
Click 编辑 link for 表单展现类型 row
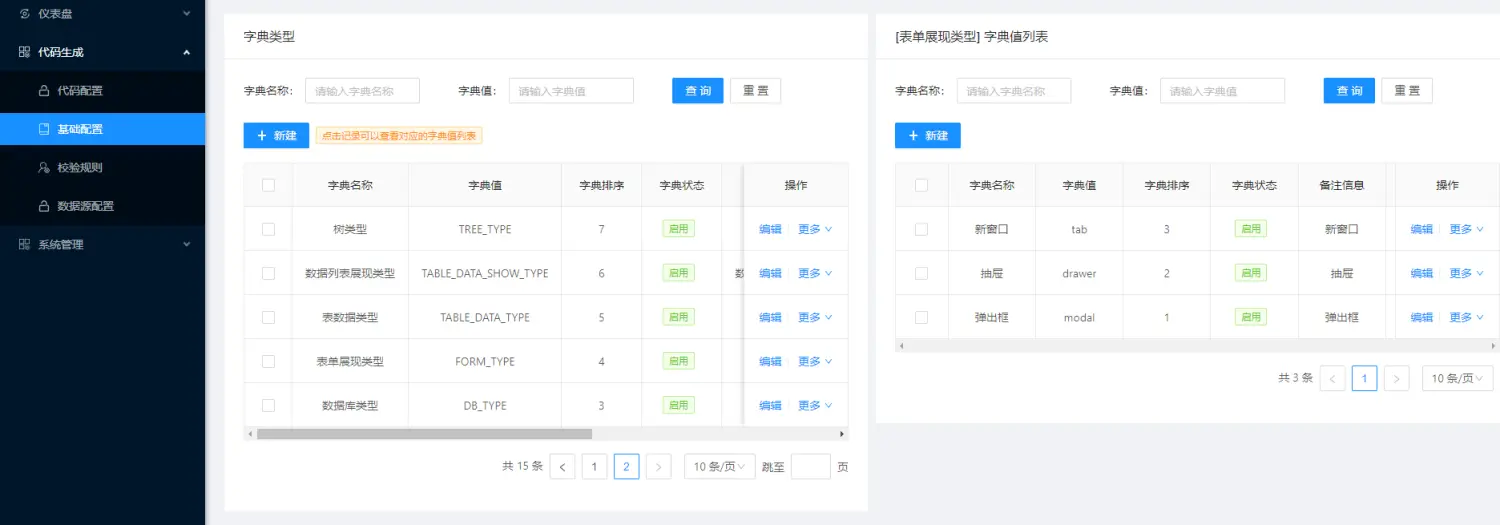coord(770,361)
